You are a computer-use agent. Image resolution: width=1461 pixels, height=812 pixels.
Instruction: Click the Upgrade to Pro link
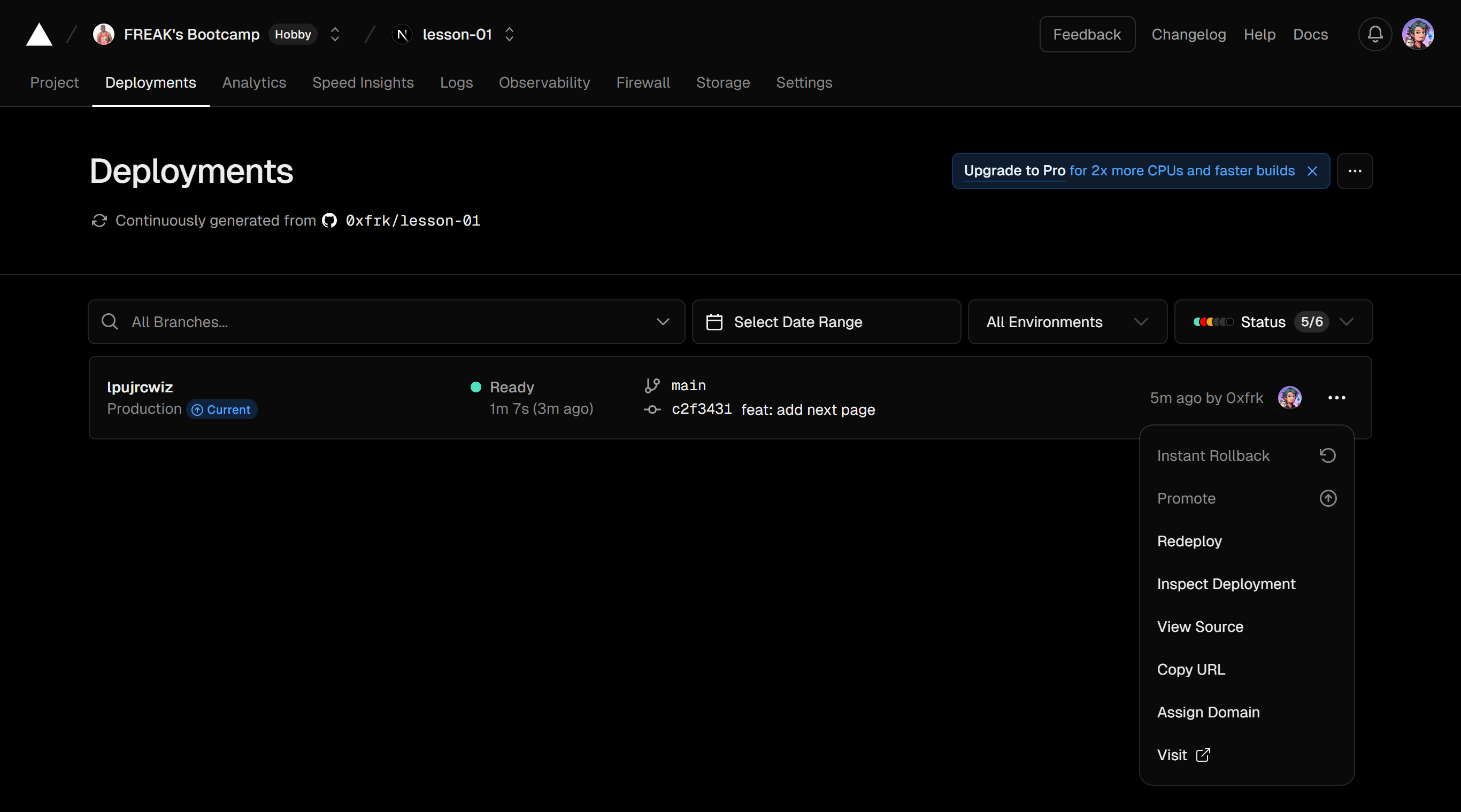1014,171
